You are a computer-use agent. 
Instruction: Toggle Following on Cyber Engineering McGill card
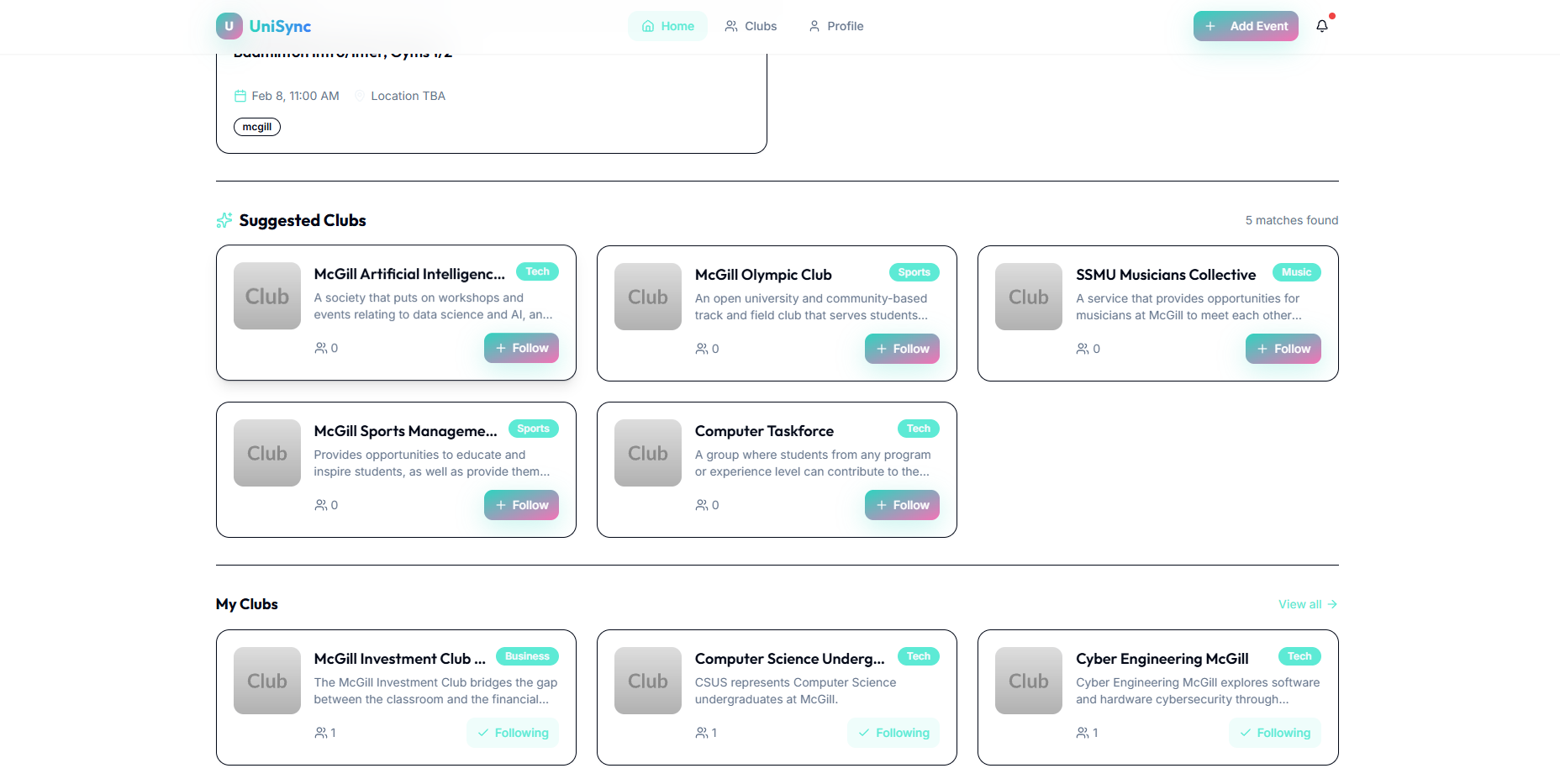pyautogui.click(x=1275, y=733)
